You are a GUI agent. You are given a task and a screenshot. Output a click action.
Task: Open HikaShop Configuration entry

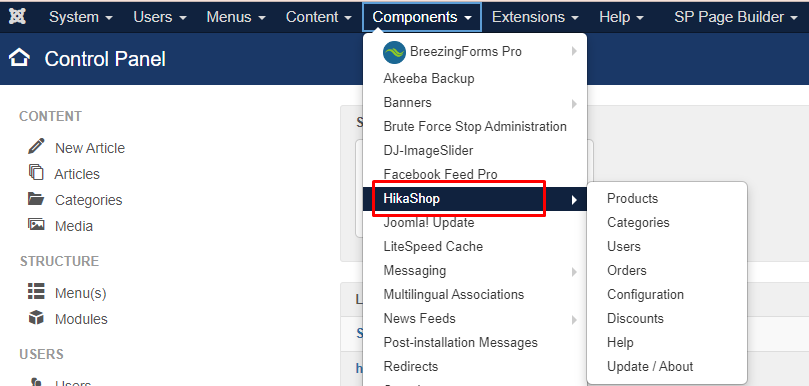click(x=645, y=295)
